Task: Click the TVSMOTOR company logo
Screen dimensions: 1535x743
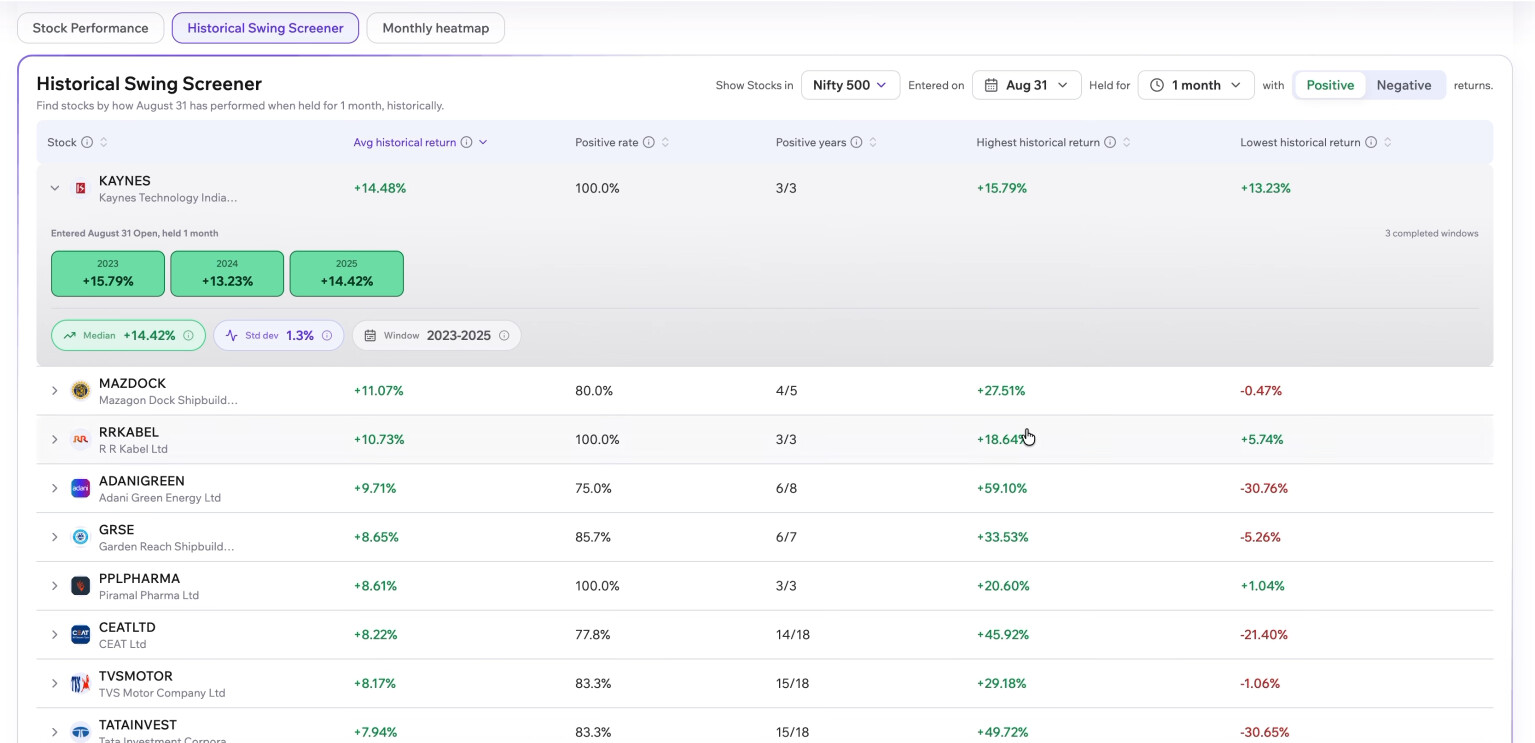Action: pos(81,684)
